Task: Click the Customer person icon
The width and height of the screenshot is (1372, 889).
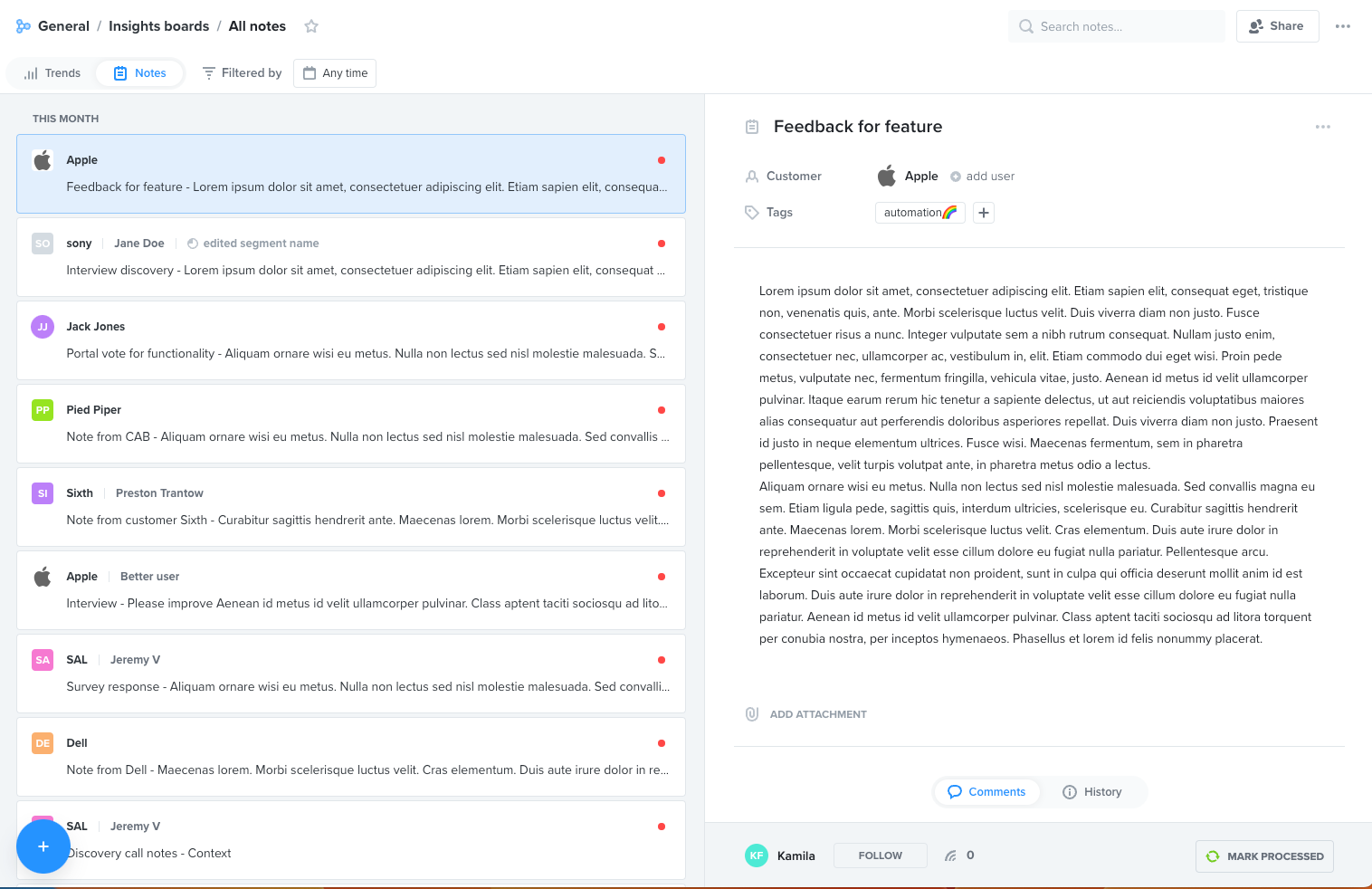Action: tap(752, 177)
